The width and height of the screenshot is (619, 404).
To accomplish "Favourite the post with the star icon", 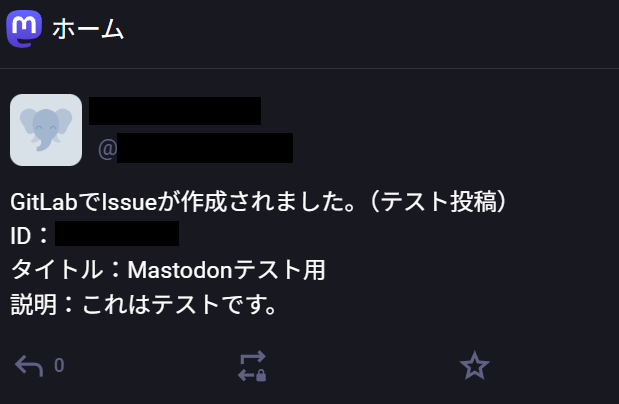I will 475,366.
